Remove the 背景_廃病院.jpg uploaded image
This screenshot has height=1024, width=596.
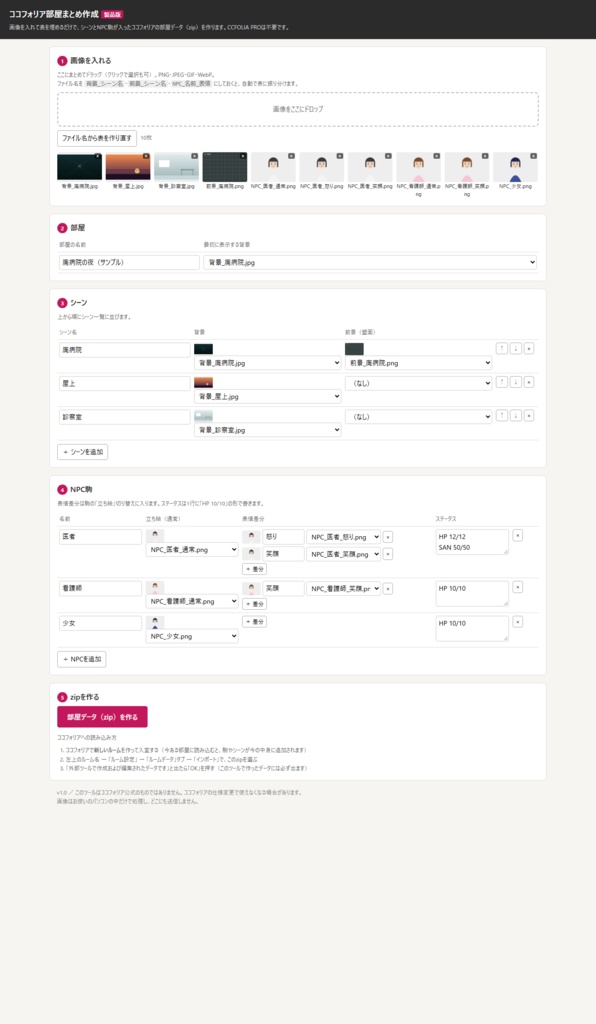(98, 156)
